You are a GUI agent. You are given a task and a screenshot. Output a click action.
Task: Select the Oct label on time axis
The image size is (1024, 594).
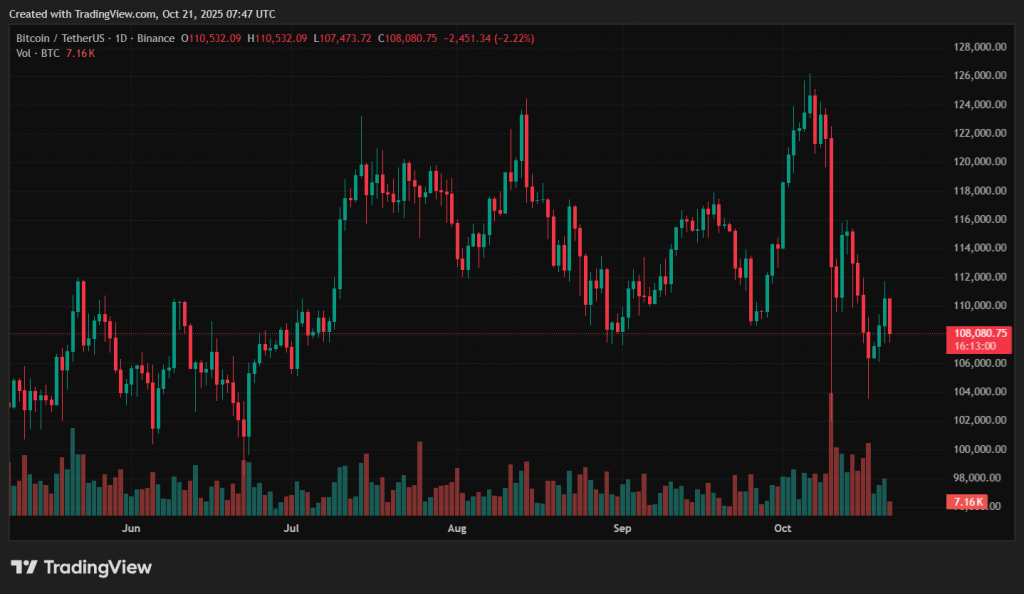(x=783, y=527)
